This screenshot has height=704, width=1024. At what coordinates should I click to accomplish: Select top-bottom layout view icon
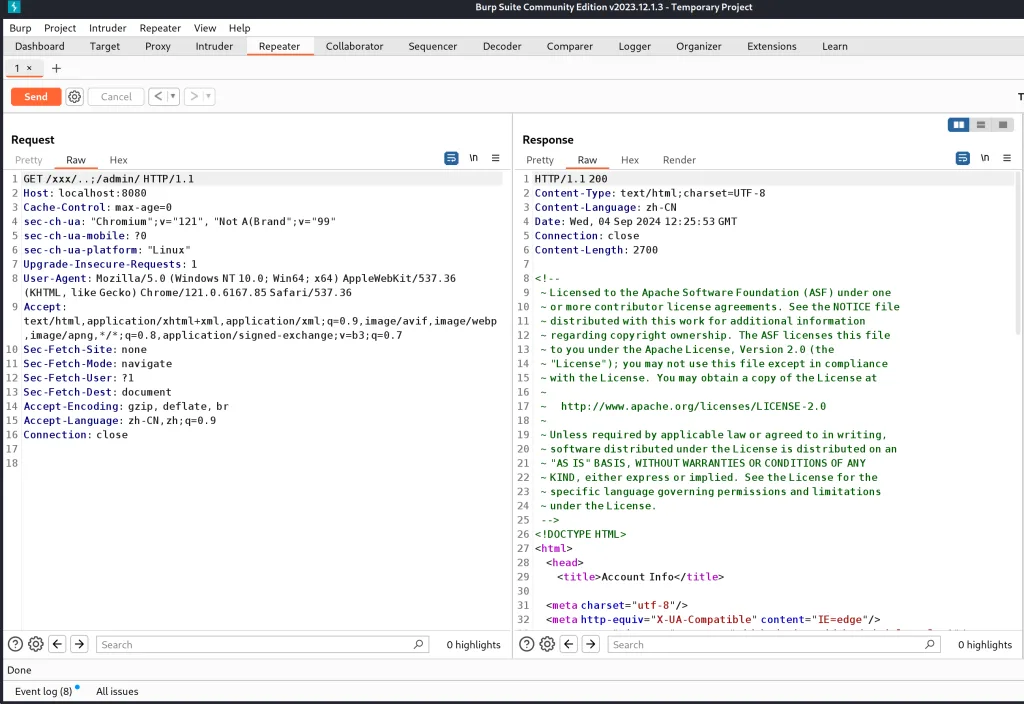point(981,125)
